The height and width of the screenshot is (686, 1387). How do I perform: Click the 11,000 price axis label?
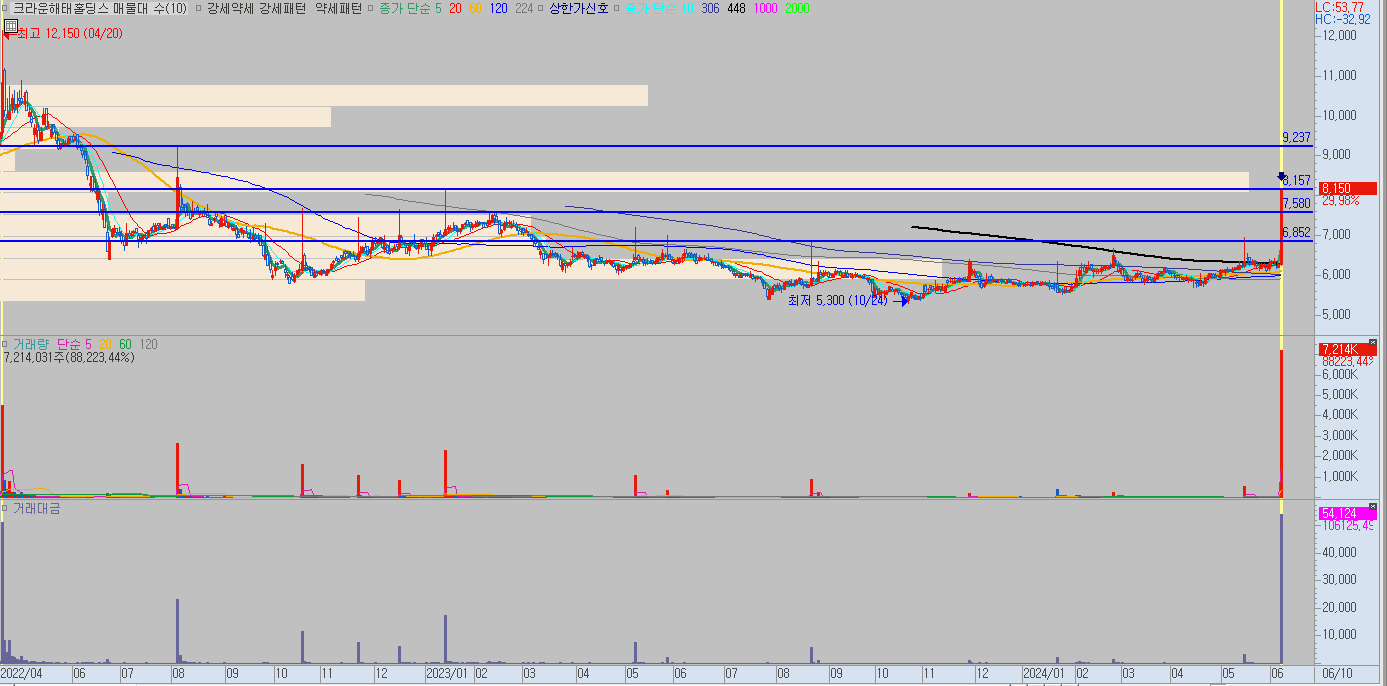click(1339, 75)
